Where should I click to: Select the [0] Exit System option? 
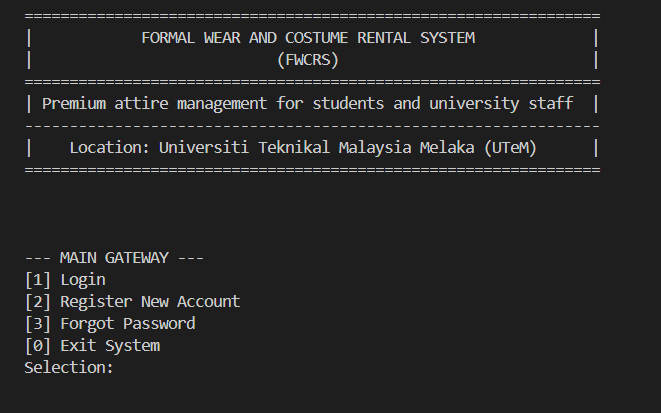point(92,346)
